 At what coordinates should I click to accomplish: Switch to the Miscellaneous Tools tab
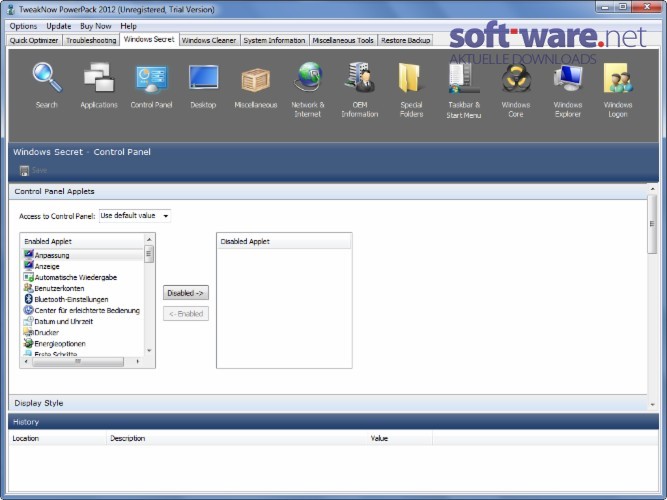(343, 40)
